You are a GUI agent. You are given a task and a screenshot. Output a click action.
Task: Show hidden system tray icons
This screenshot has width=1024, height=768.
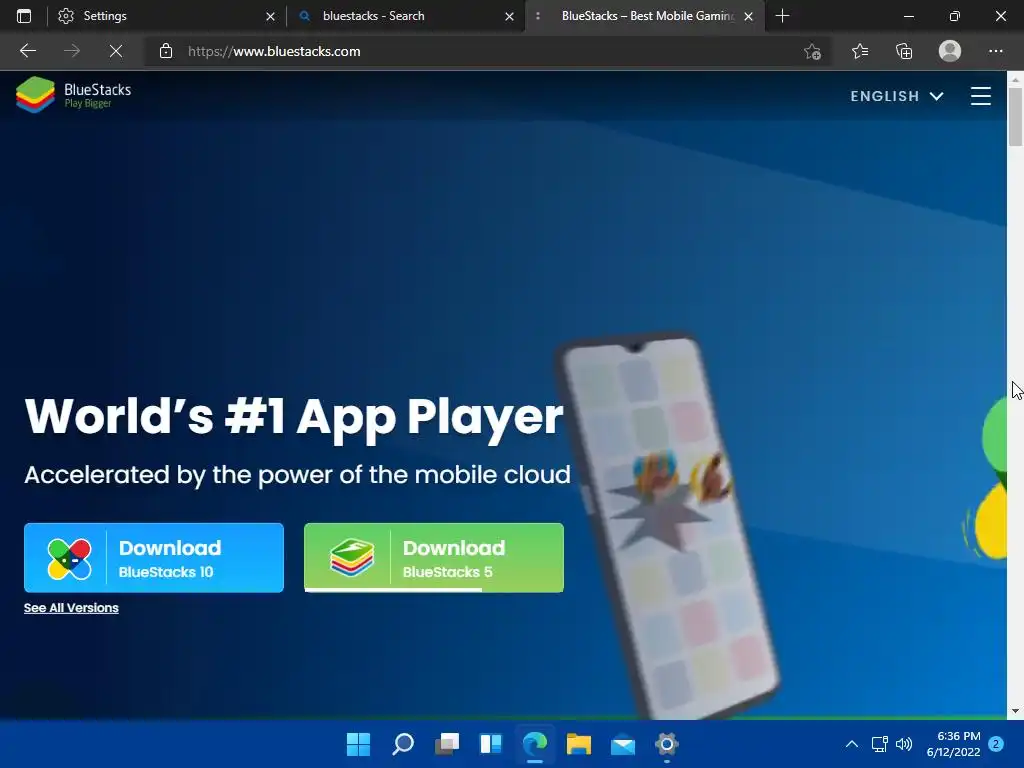[852, 744]
